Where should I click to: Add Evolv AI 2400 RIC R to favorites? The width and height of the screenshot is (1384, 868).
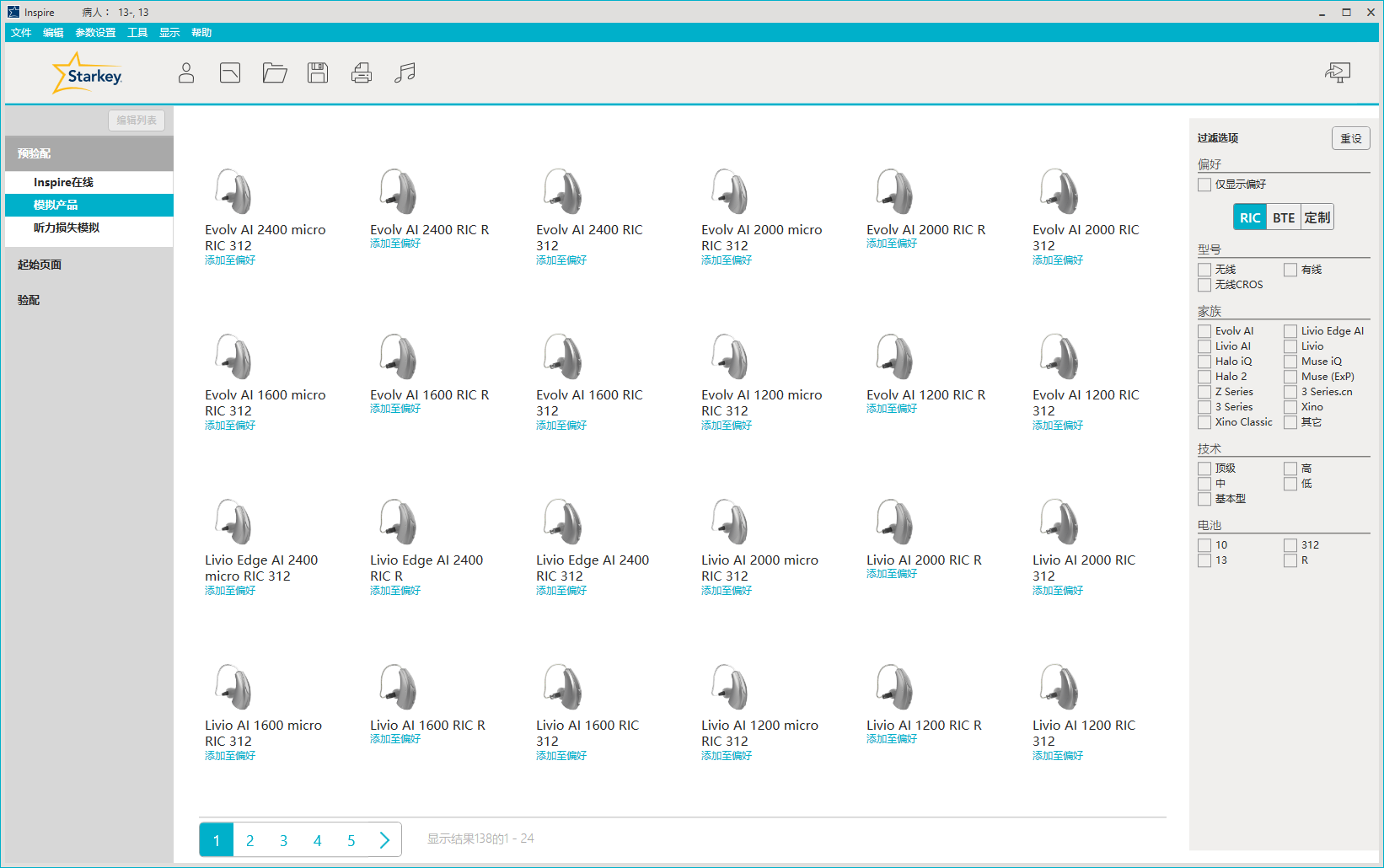(395, 244)
